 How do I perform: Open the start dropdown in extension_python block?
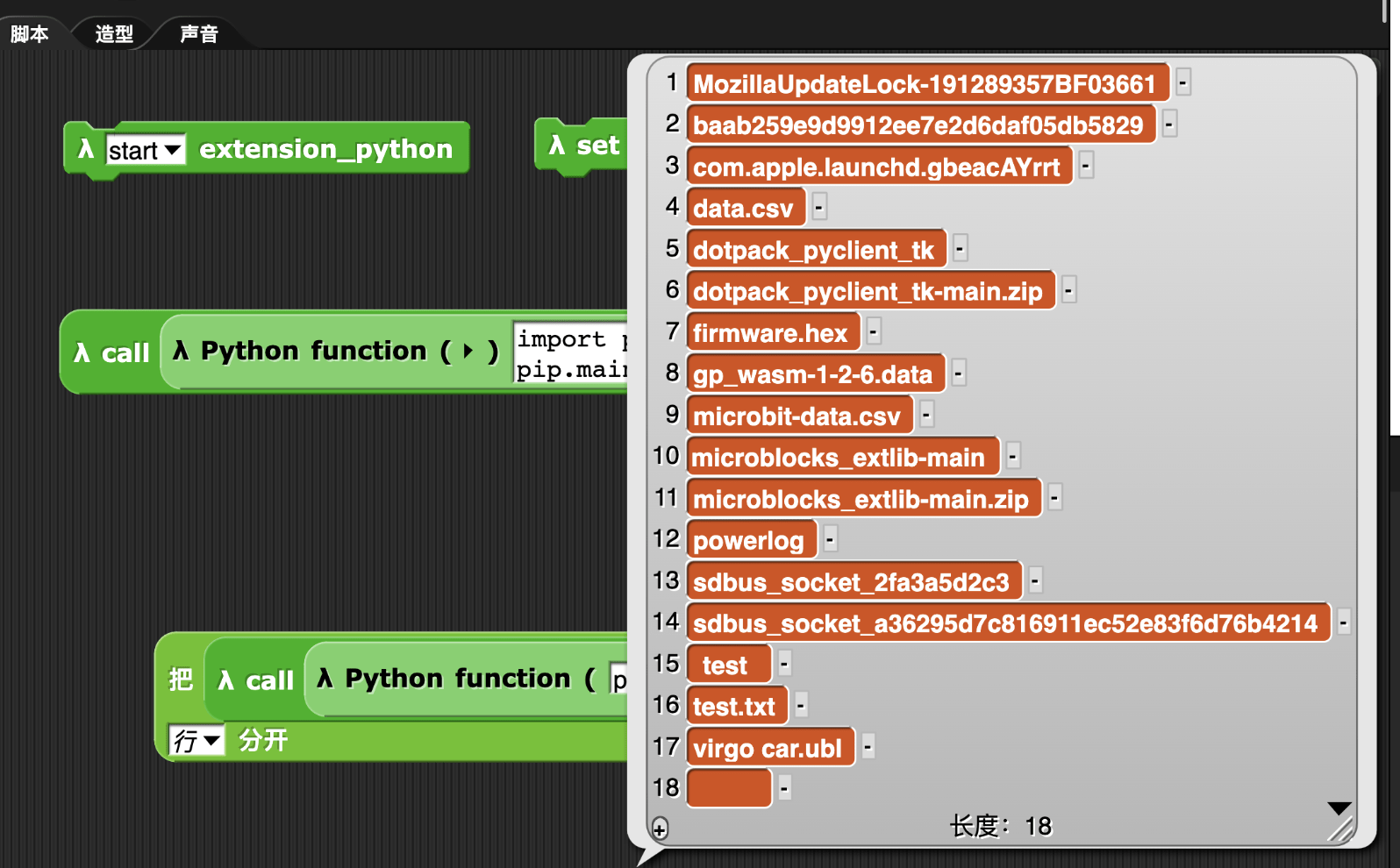(x=146, y=150)
